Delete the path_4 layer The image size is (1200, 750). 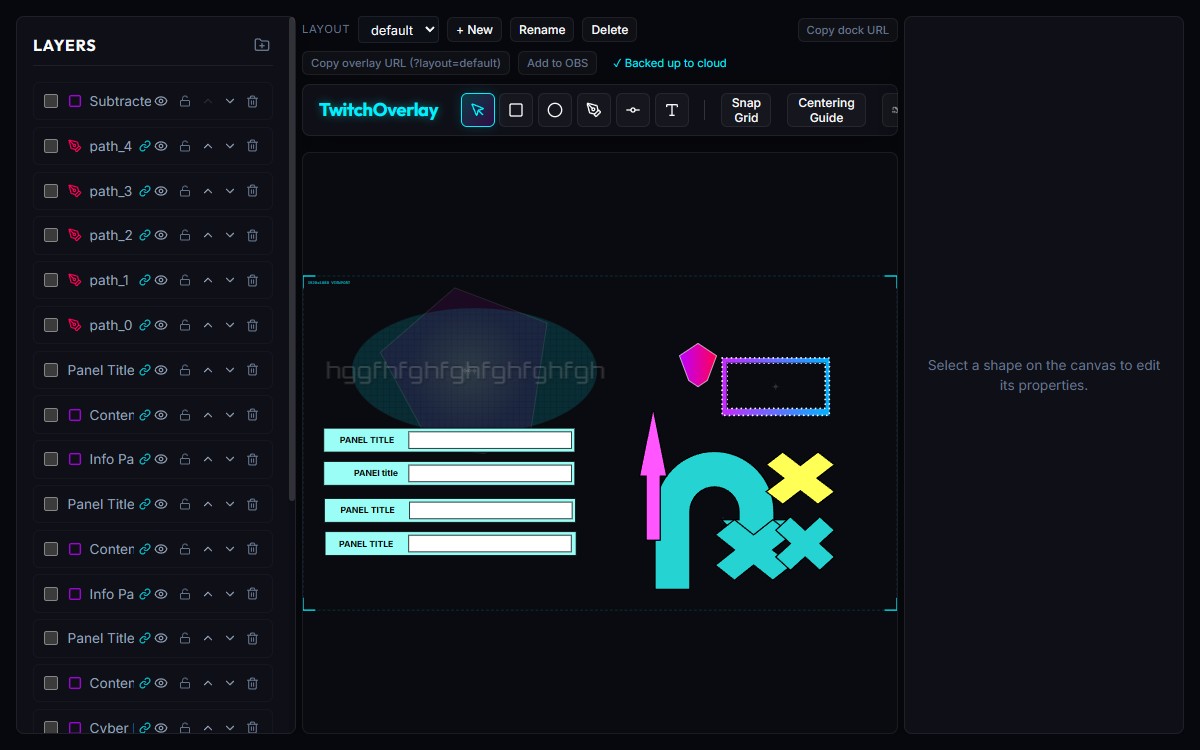click(x=252, y=146)
